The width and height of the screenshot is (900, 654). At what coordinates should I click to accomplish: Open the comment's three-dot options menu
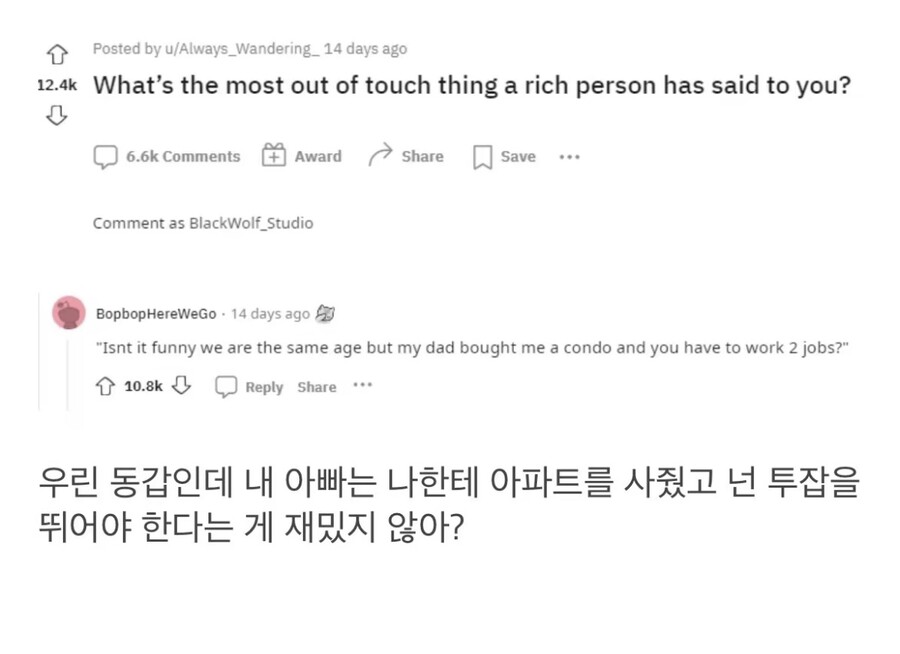(363, 385)
